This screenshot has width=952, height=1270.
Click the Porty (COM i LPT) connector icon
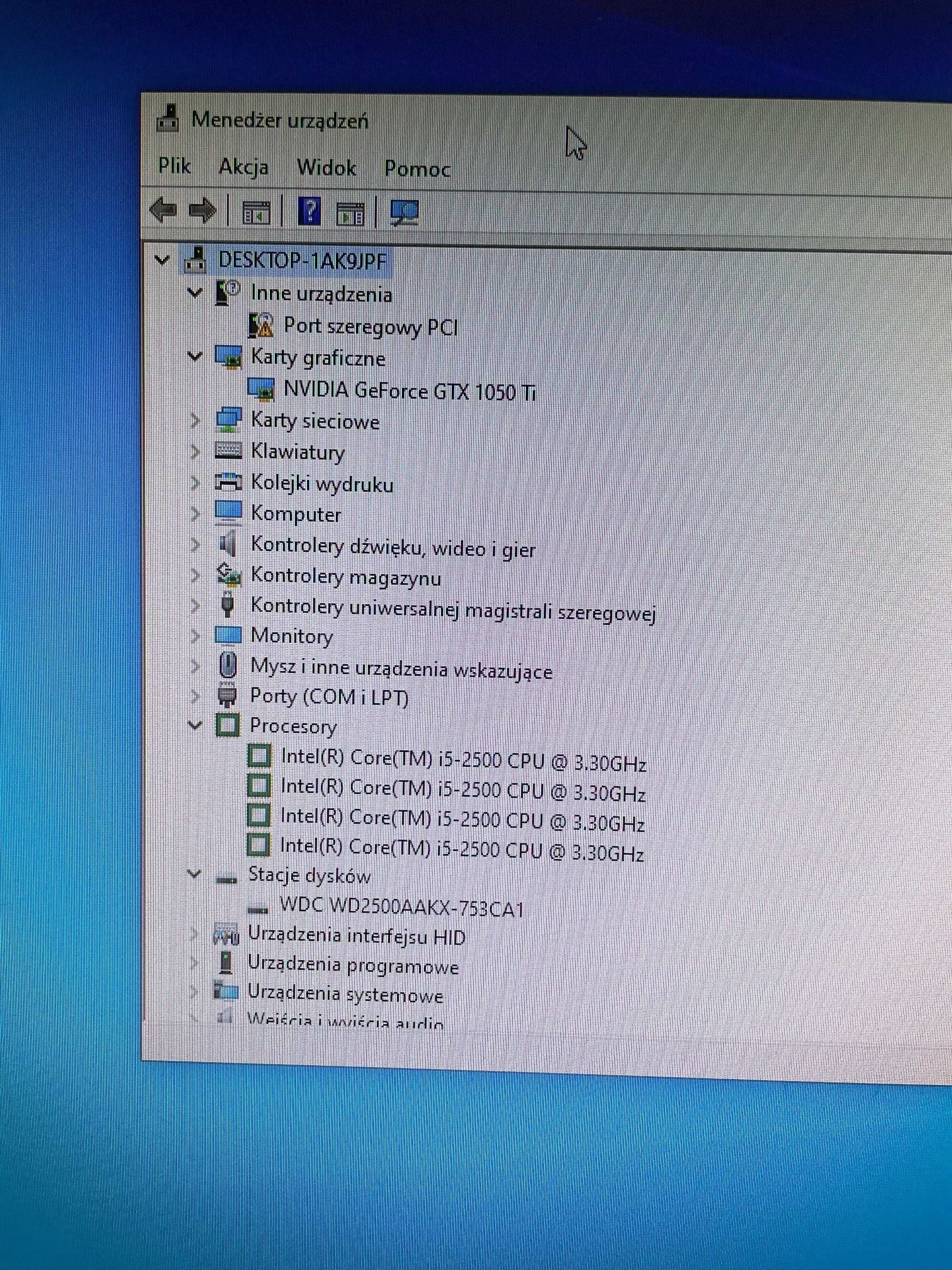point(227,695)
